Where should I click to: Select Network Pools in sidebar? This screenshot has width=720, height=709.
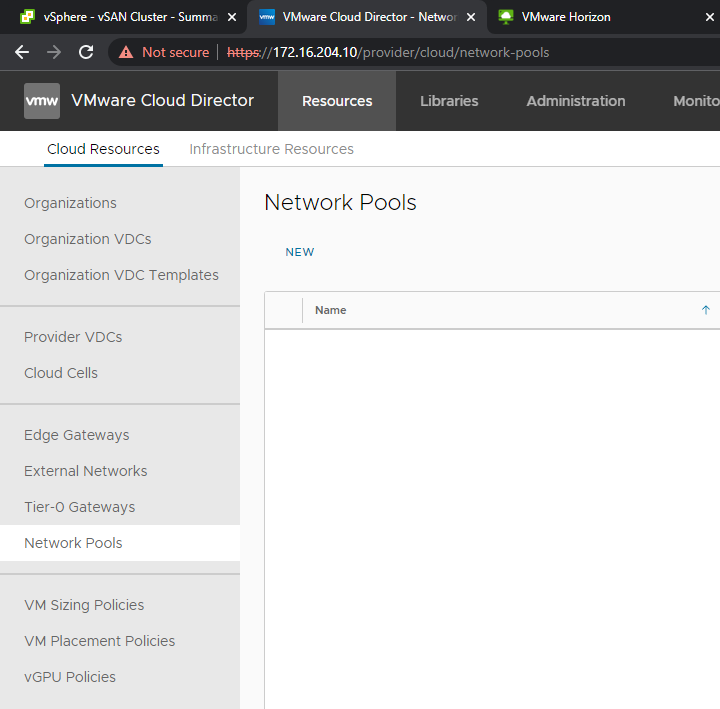pyautogui.click(x=120, y=543)
